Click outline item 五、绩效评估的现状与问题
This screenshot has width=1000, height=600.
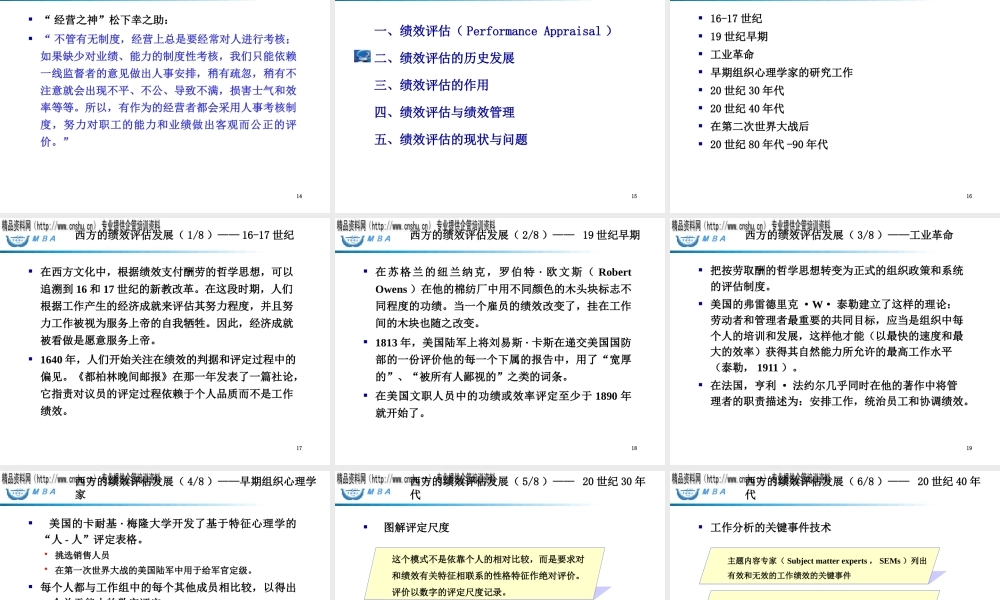coord(450,140)
